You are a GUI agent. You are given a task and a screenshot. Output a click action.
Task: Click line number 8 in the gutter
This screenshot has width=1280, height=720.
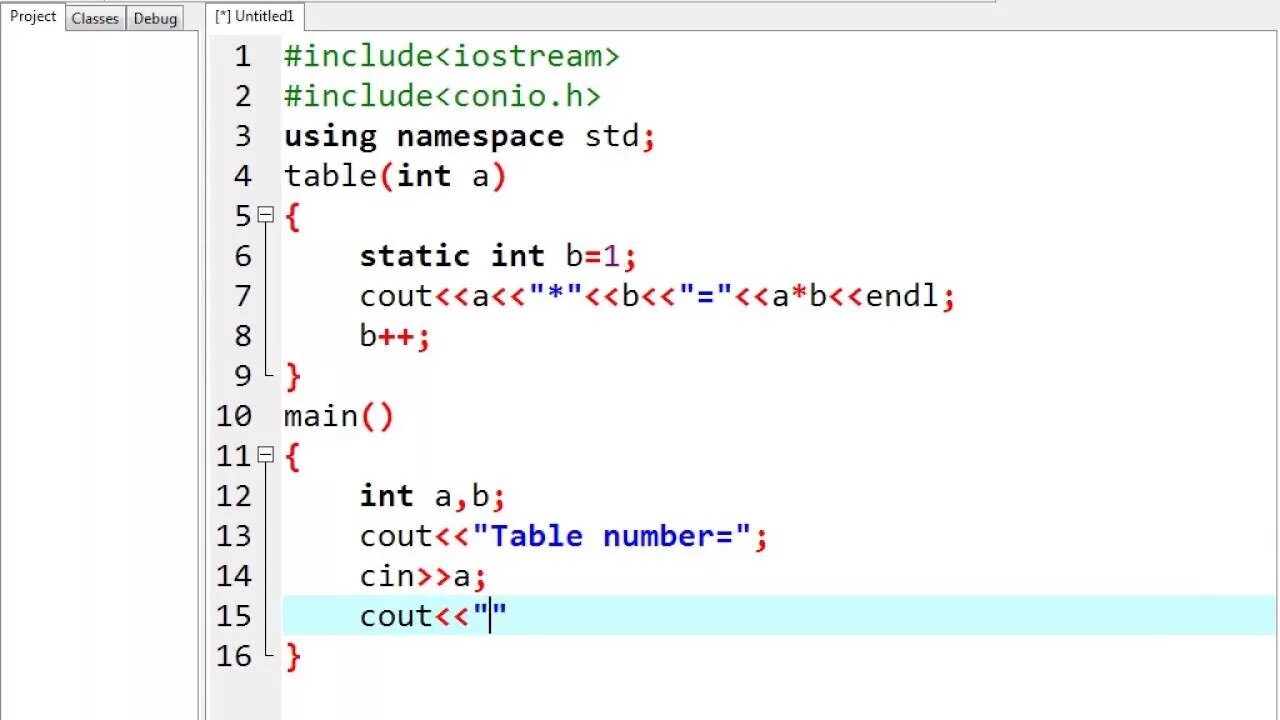click(x=243, y=336)
